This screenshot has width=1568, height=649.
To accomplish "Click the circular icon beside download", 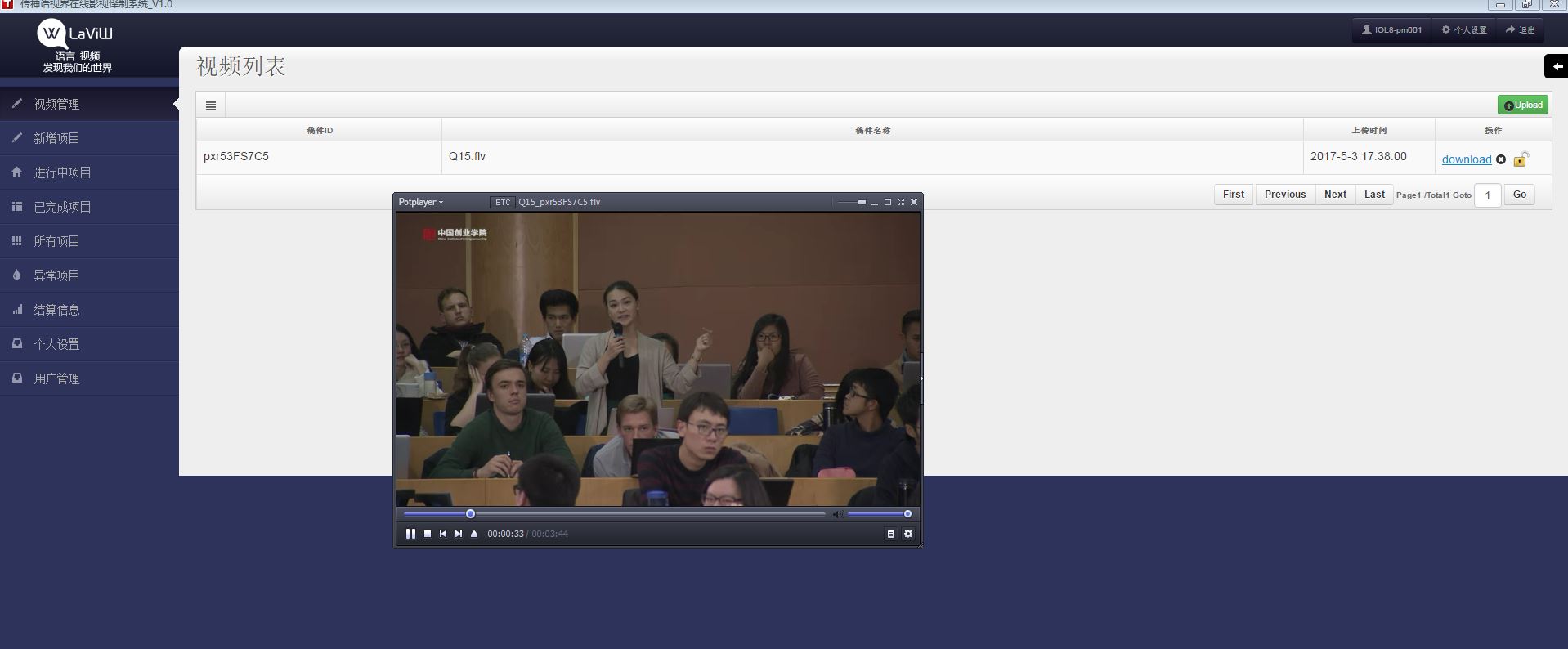I will click(1501, 159).
